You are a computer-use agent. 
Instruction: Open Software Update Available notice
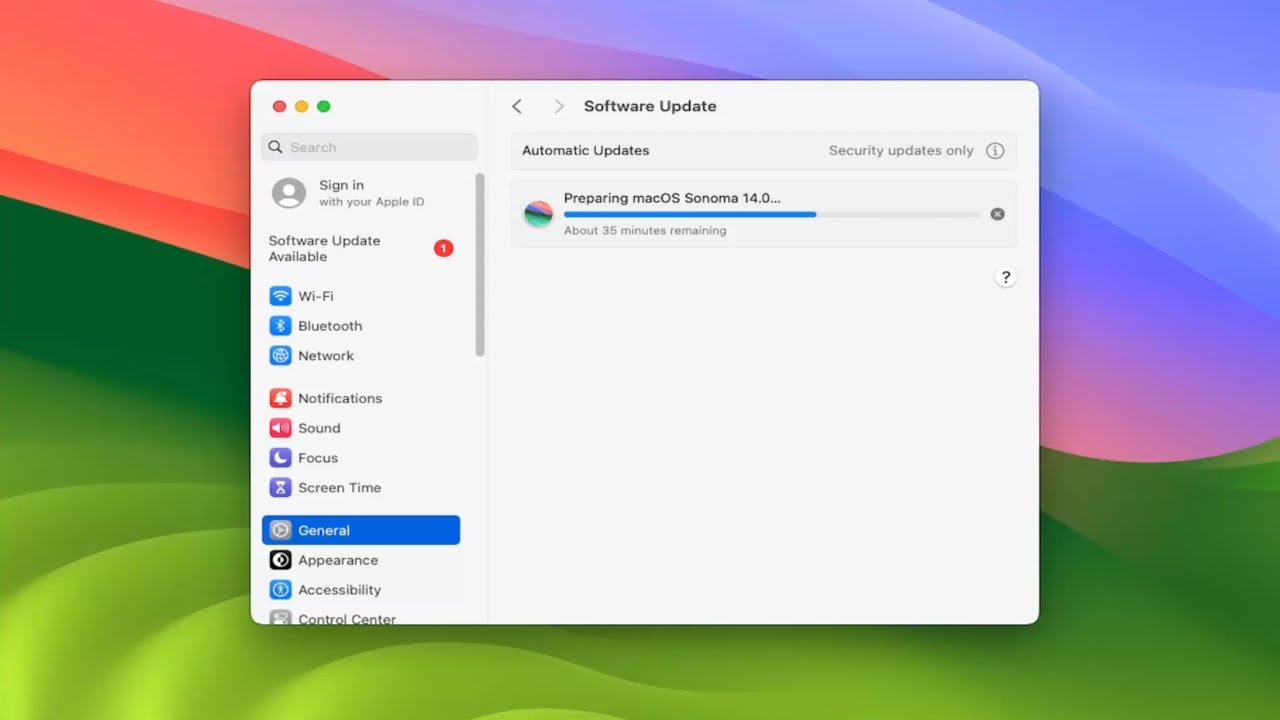coord(361,249)
